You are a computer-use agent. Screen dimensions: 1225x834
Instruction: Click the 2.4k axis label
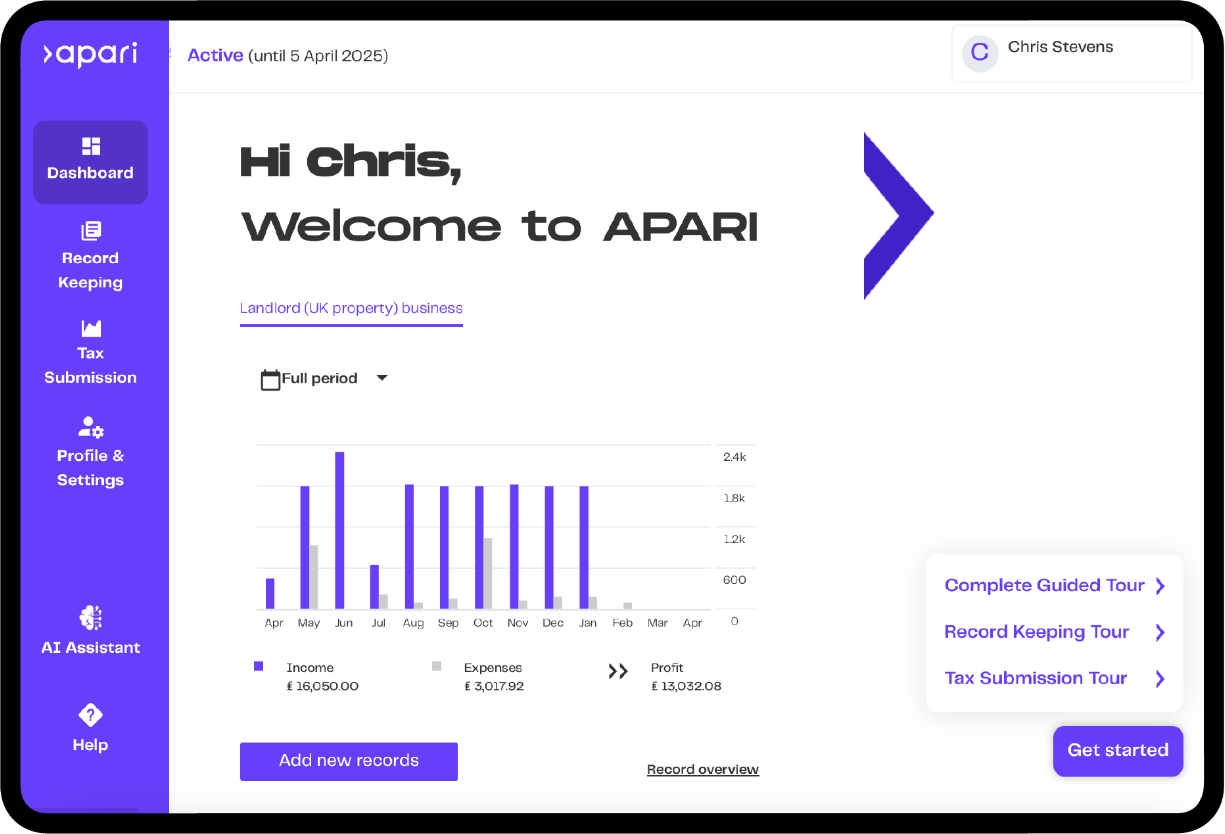(x=735, y=456)
